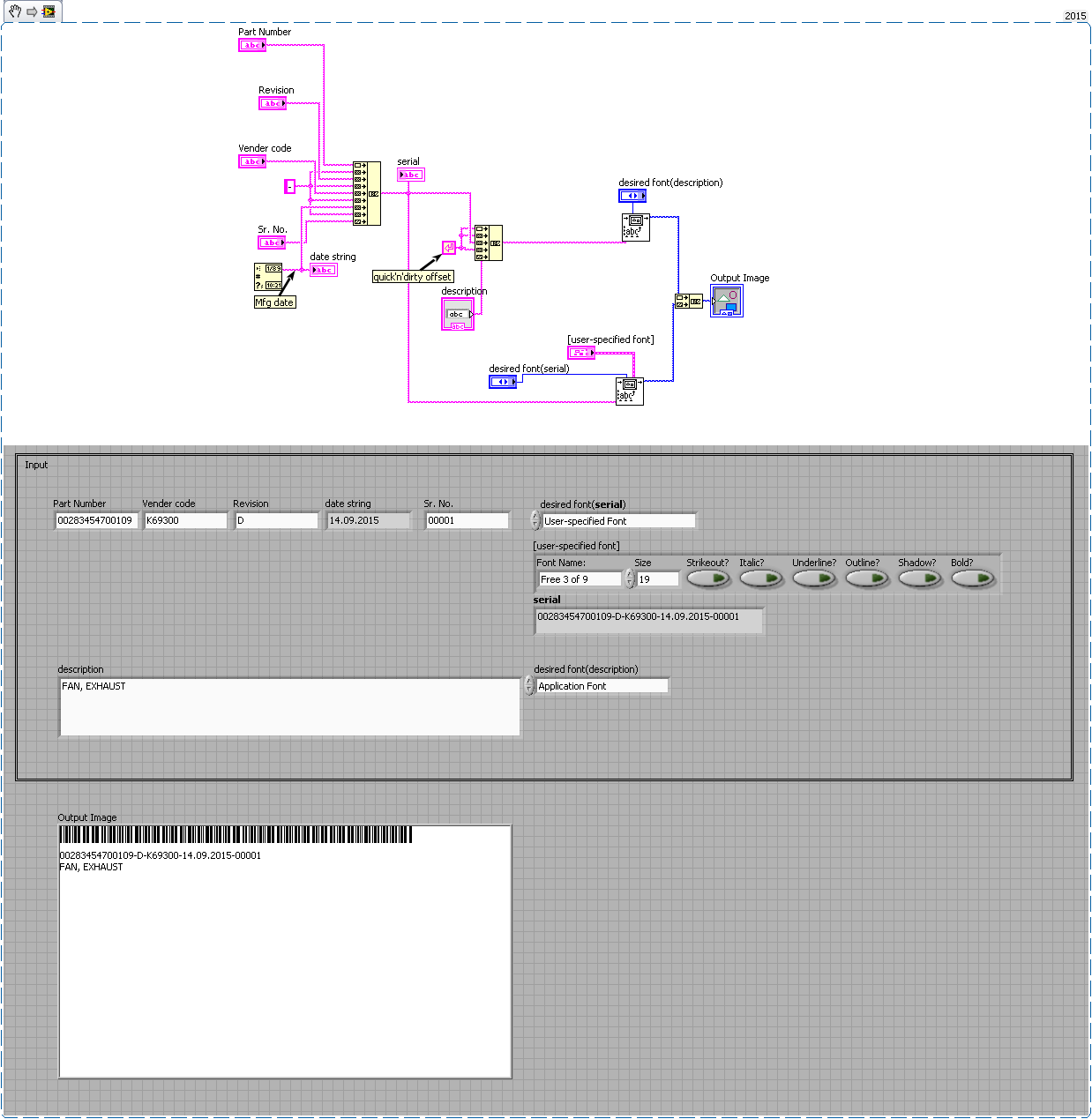This screenshot has height=1119, width=1092.
Task: Select the Output Image picture terminal
Action: pyautogui.click(x=727, y=301)
